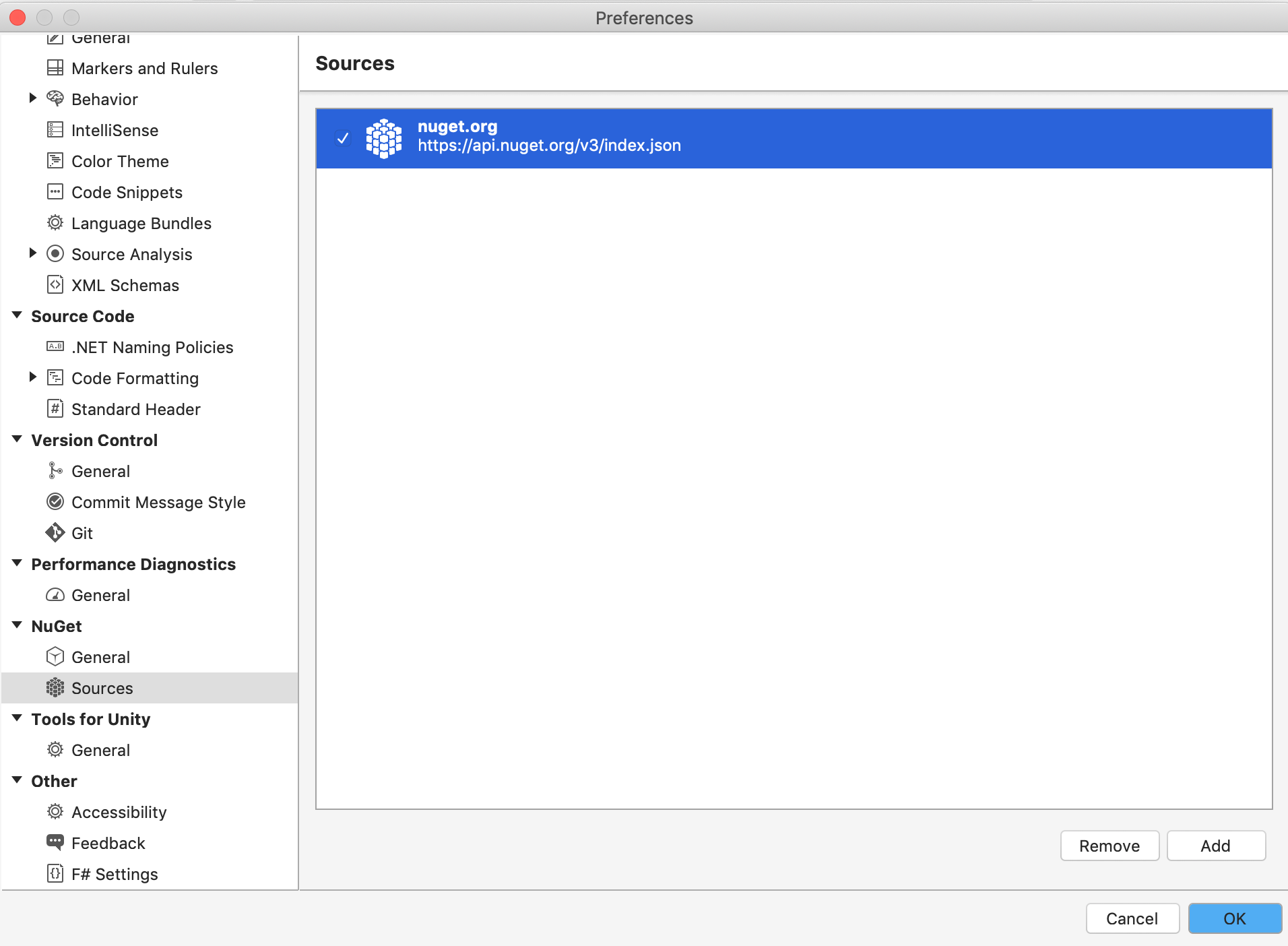Click the Code Formatting icon

(x=55, y=378)
